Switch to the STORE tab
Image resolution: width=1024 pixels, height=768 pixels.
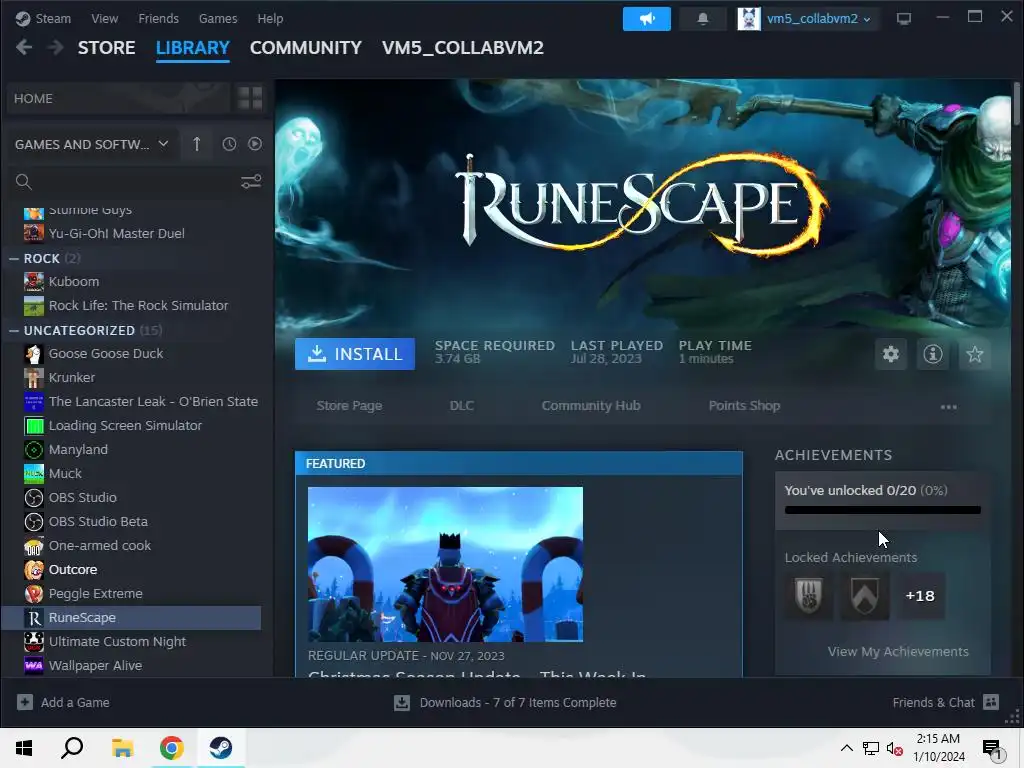tap(106, 48)
